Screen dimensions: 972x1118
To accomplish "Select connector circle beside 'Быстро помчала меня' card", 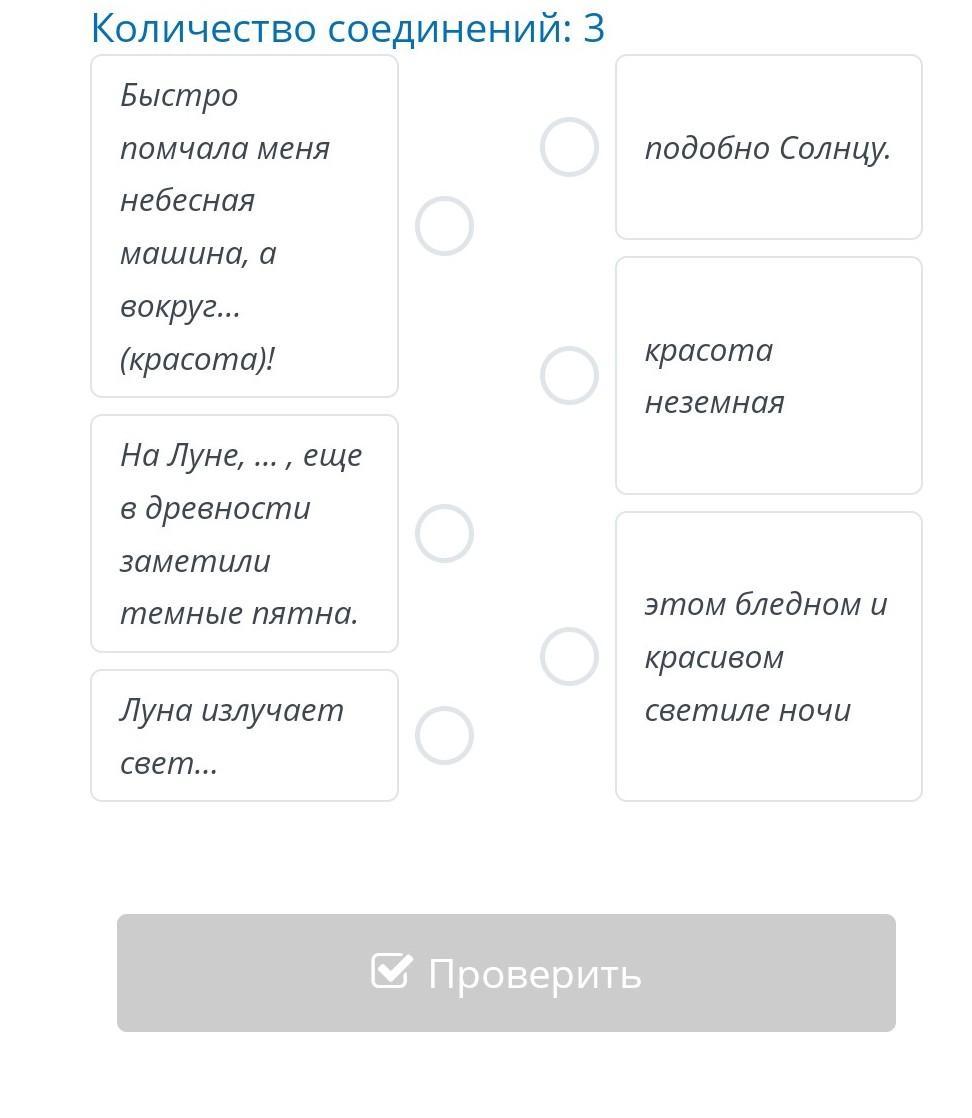I will coord(444,226).
